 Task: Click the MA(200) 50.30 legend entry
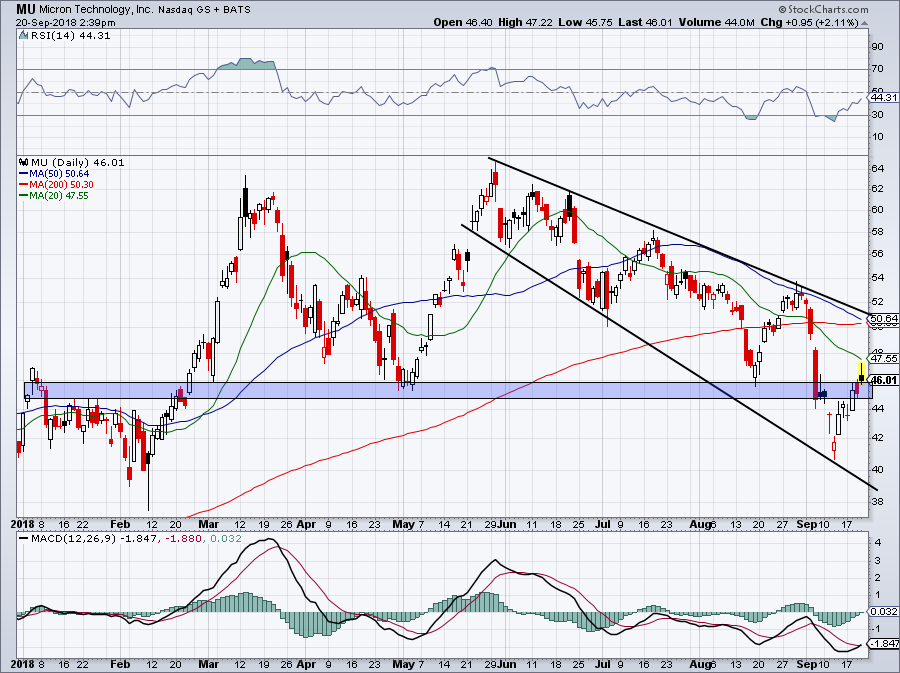click(x=57, y=185)
